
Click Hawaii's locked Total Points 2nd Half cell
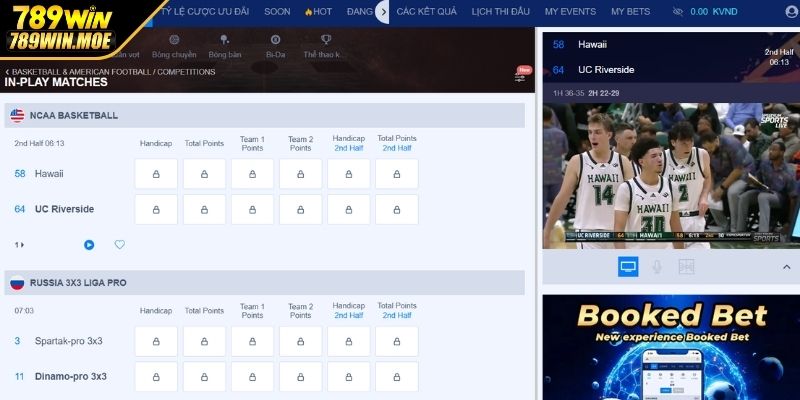pos(396,174)
